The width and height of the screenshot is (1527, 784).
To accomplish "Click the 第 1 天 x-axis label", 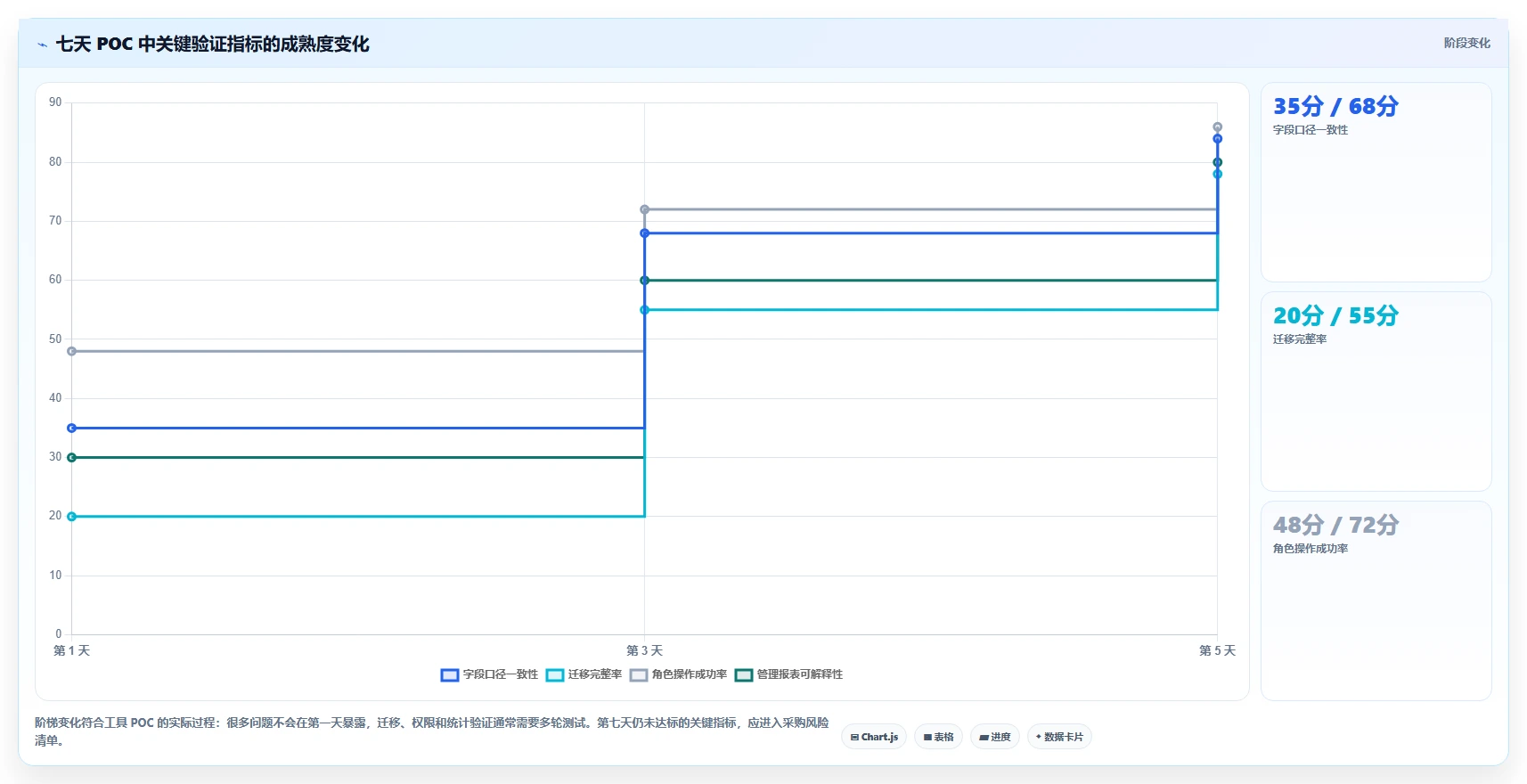I will pos(71,650).
